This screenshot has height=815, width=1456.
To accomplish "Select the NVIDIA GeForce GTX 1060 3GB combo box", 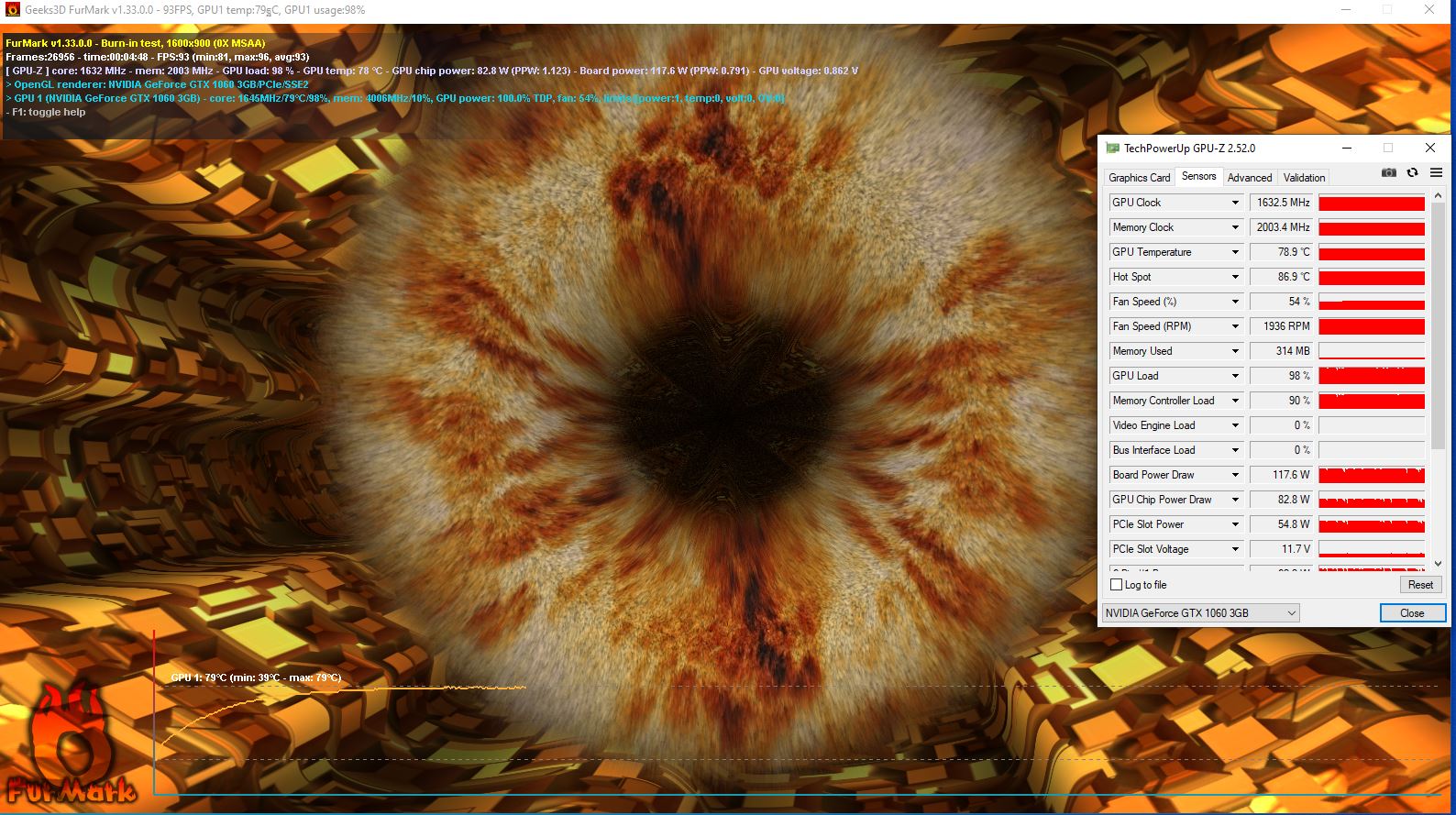I will point(1200,613).
